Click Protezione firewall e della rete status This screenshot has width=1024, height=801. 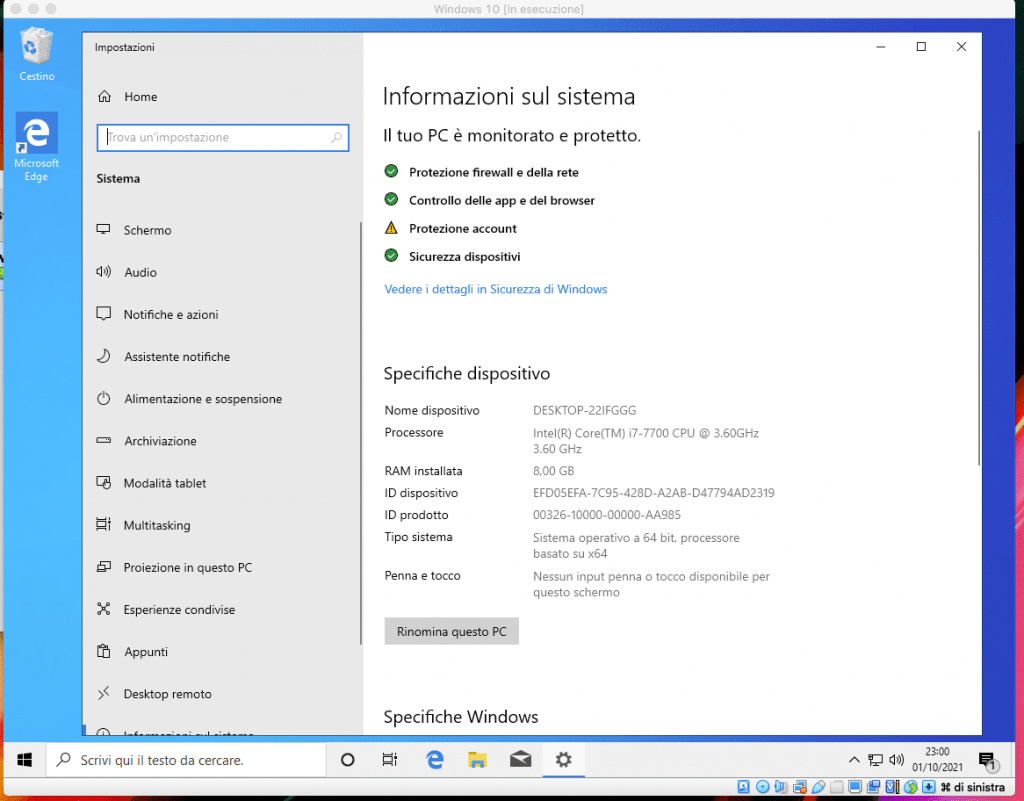click(x=481, y=172)
